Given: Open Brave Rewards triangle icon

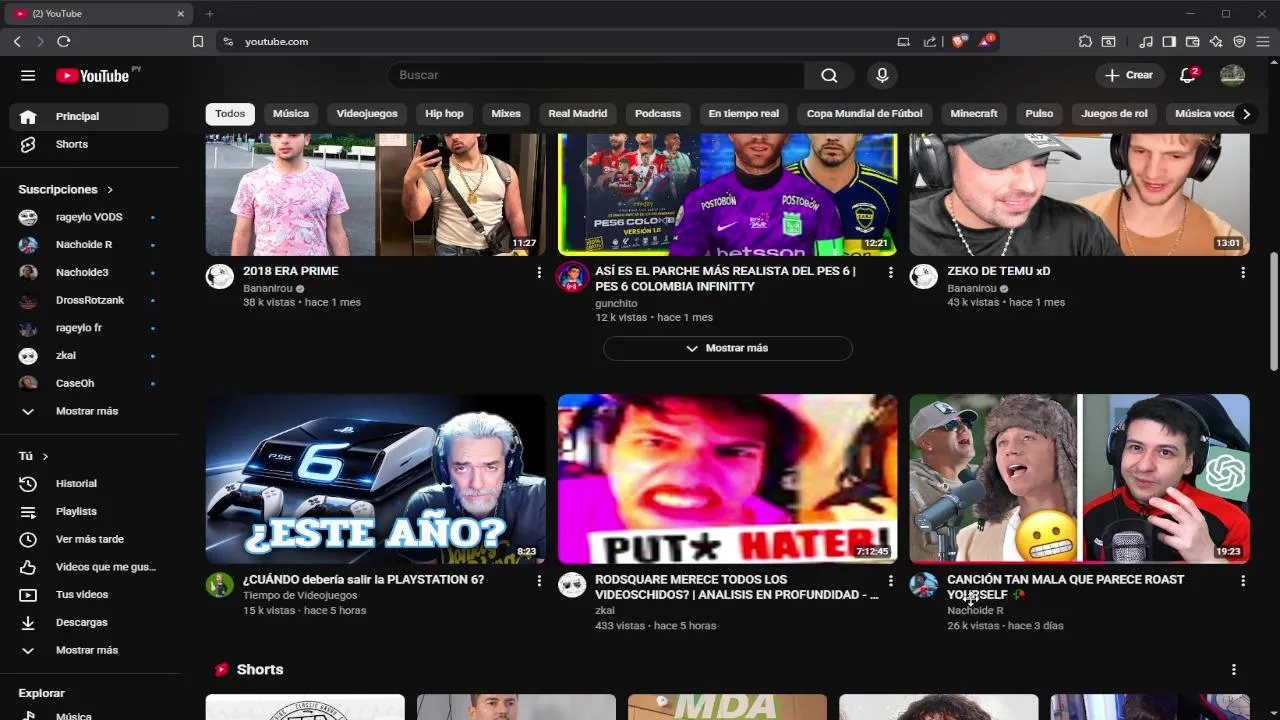Looking at the screenshot, I should point(986,41).
